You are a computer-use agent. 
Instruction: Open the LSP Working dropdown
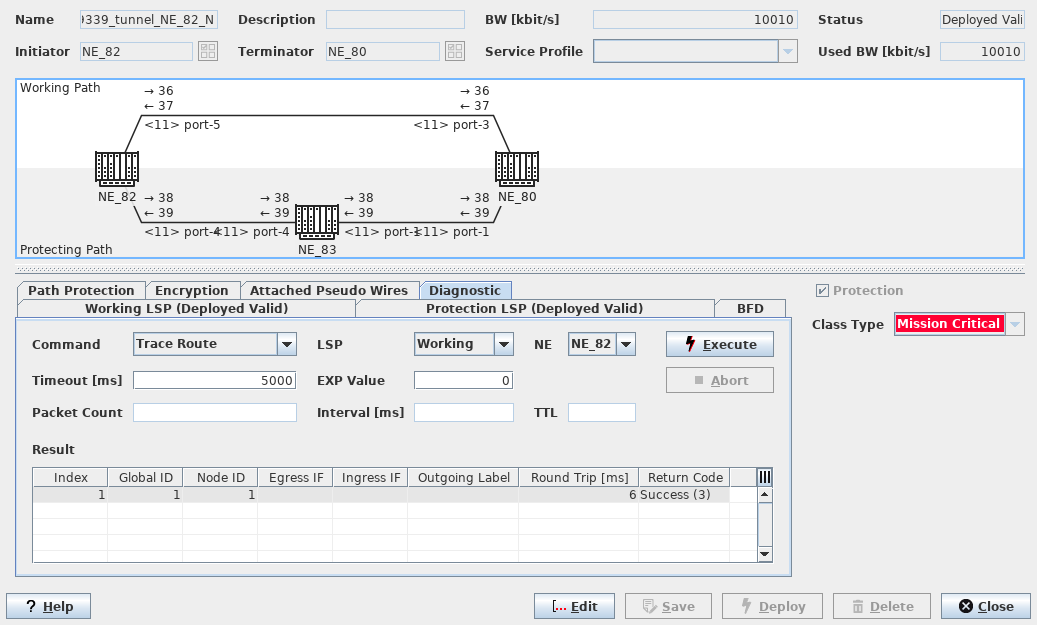(503, 344)
